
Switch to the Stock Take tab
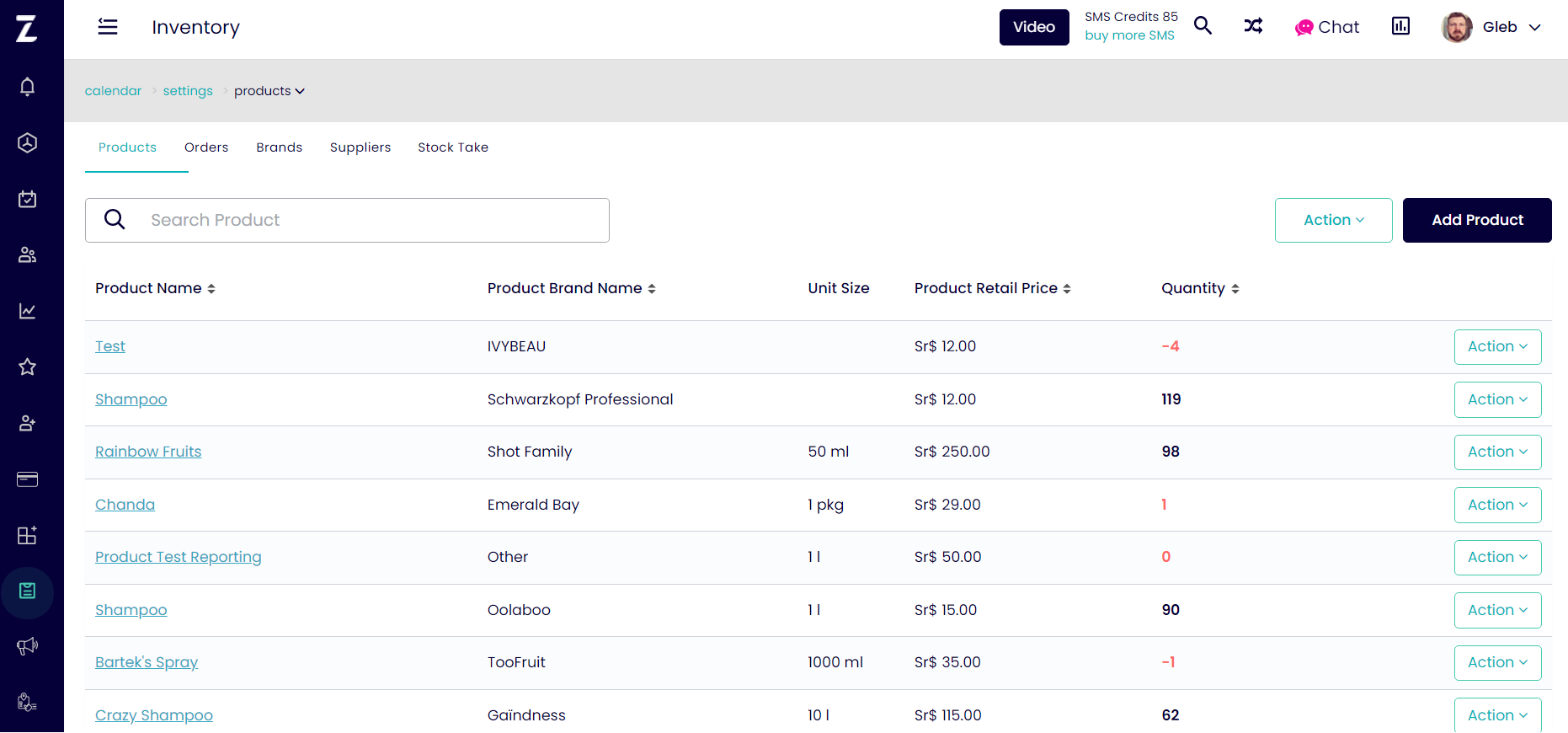tap(453, 147)
